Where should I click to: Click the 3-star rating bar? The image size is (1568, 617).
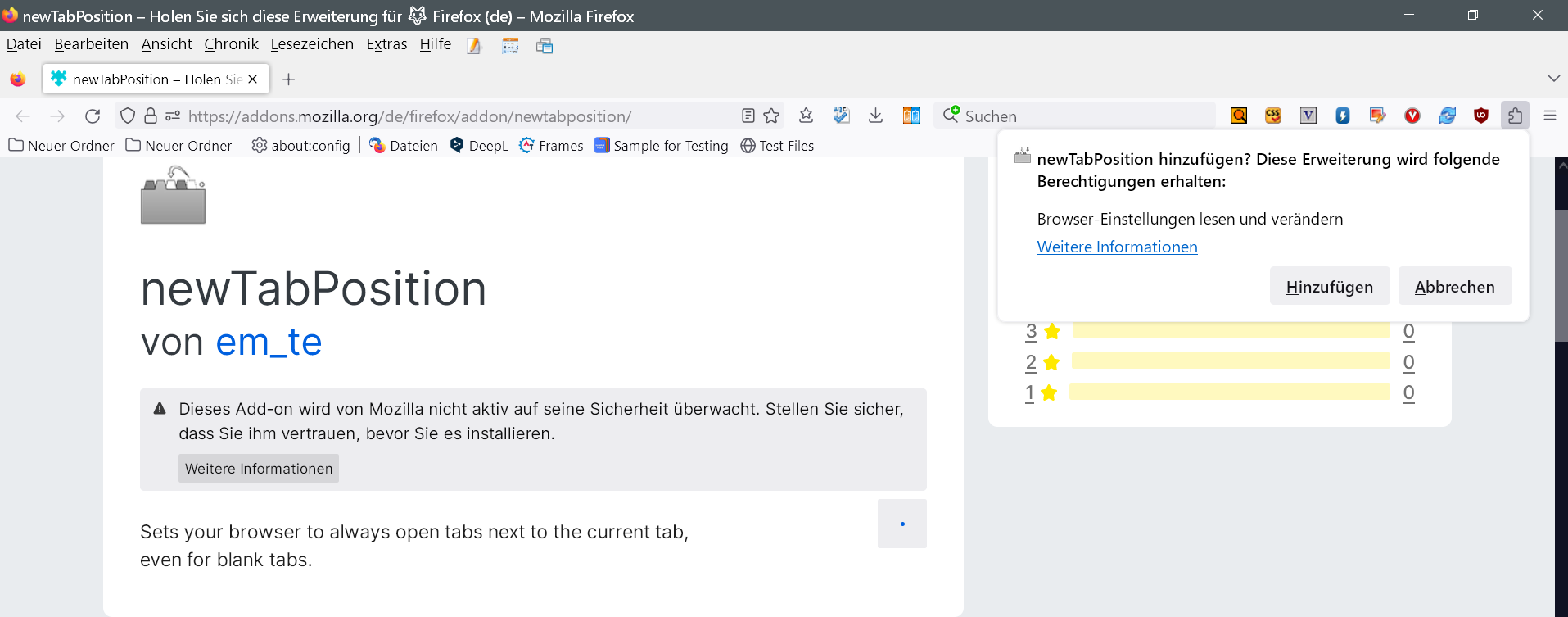click(x=1231, y=331)
